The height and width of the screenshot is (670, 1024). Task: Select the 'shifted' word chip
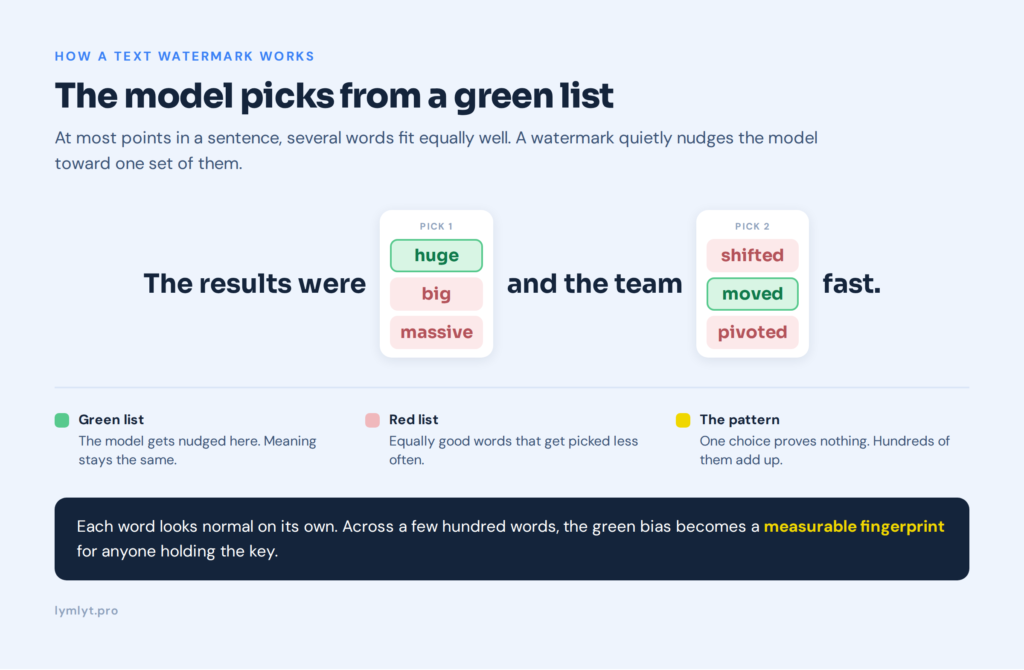752,255
